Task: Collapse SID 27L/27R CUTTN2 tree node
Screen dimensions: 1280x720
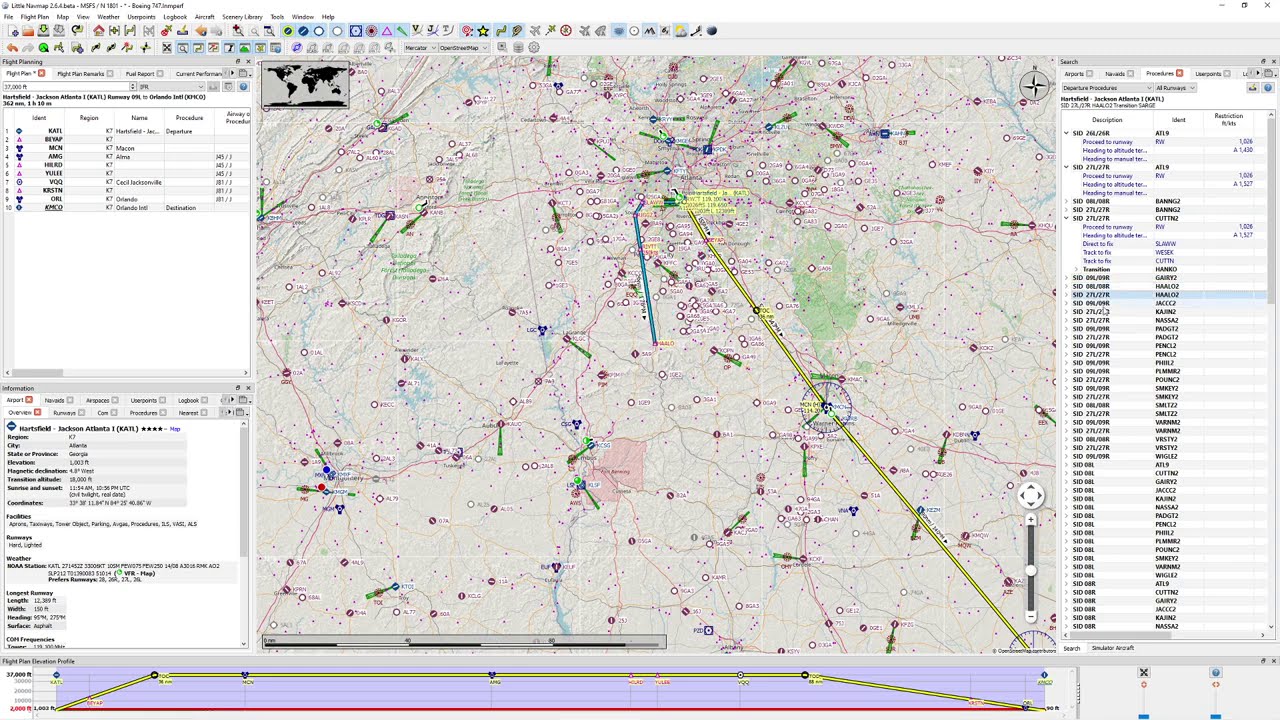Action: [x=1066, y=218]
